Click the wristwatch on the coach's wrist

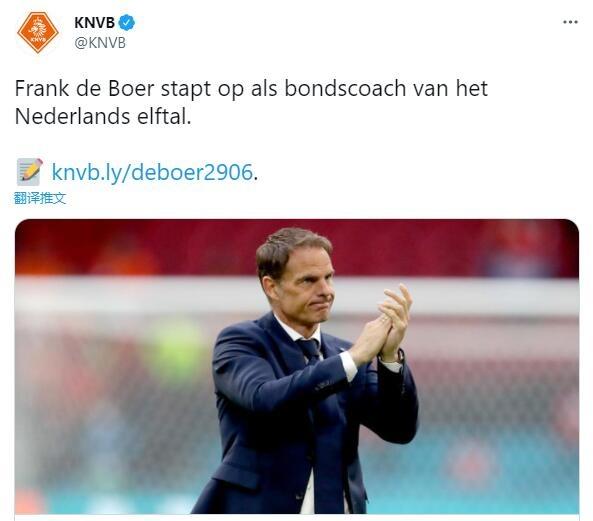click(399, 357)
